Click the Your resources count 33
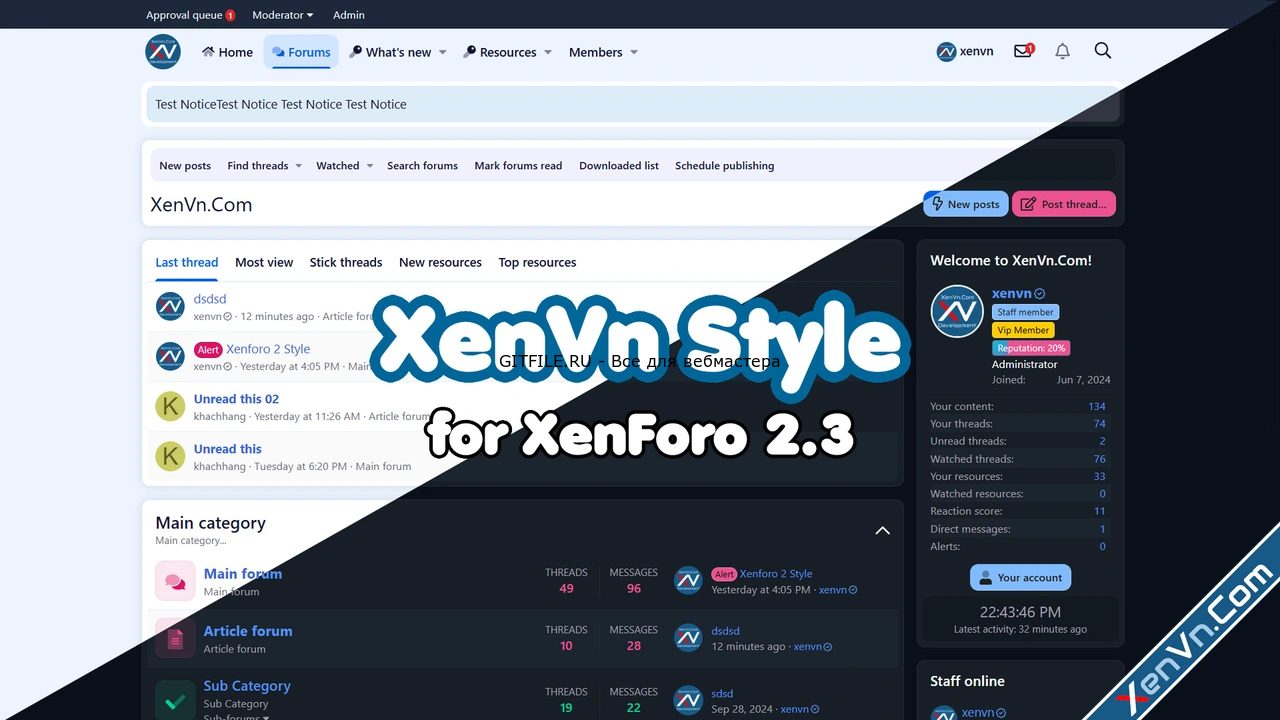The height and width of the screenshot is (720, 1280). point(1100,476)
